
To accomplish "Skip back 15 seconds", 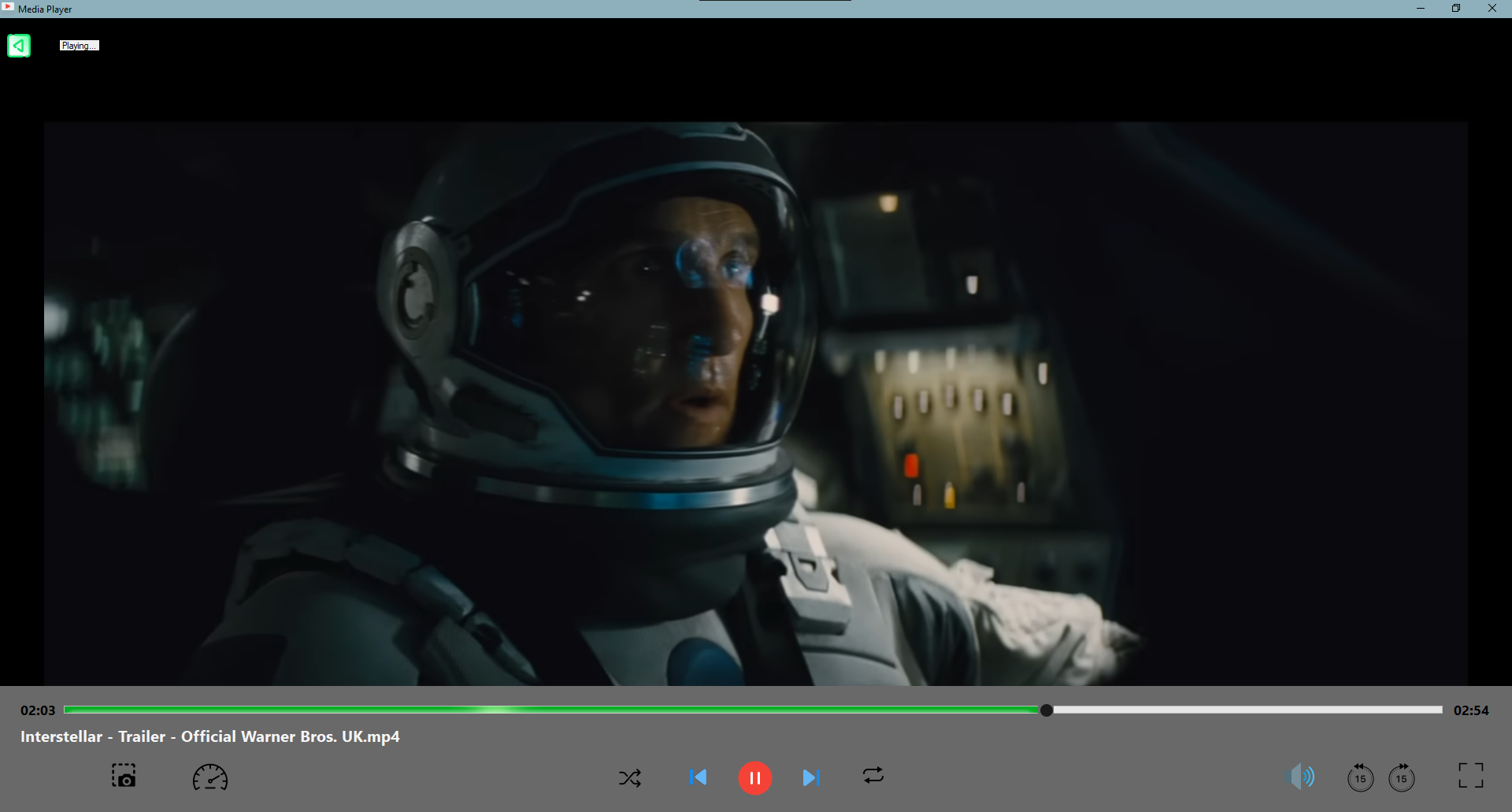I will (x=1361, y=777).
